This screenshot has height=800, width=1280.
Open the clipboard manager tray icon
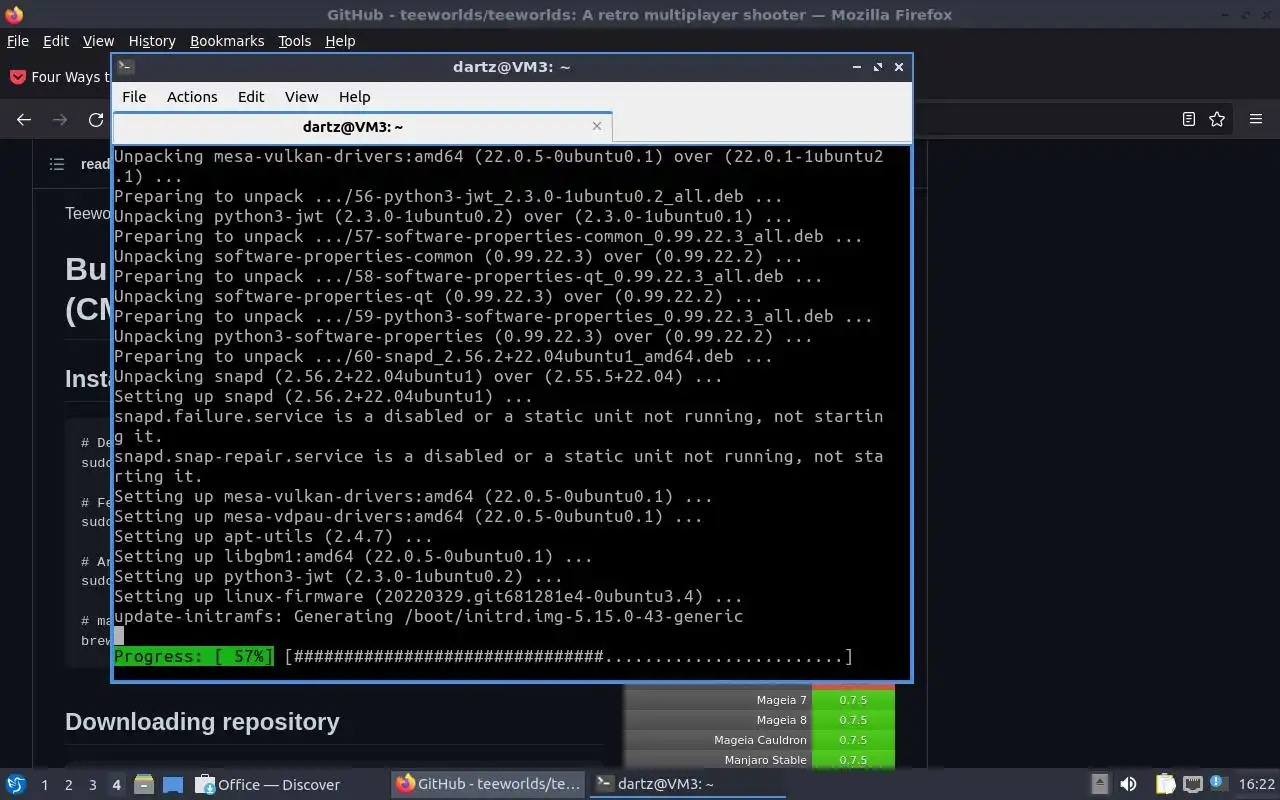point(1165,784)
